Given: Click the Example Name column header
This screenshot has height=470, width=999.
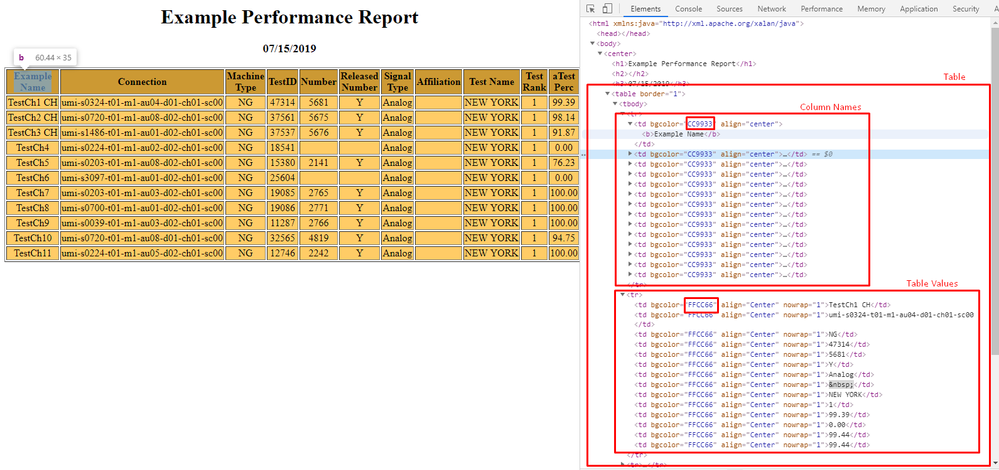Looking at the screenshot, I should (32, 82).
